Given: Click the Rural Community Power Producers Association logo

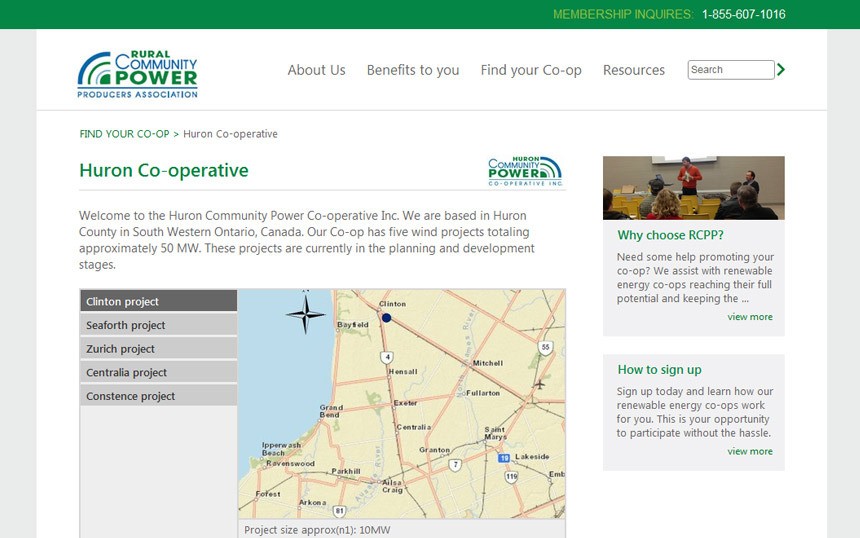Looking at the screenshot, I should [137, 75].
